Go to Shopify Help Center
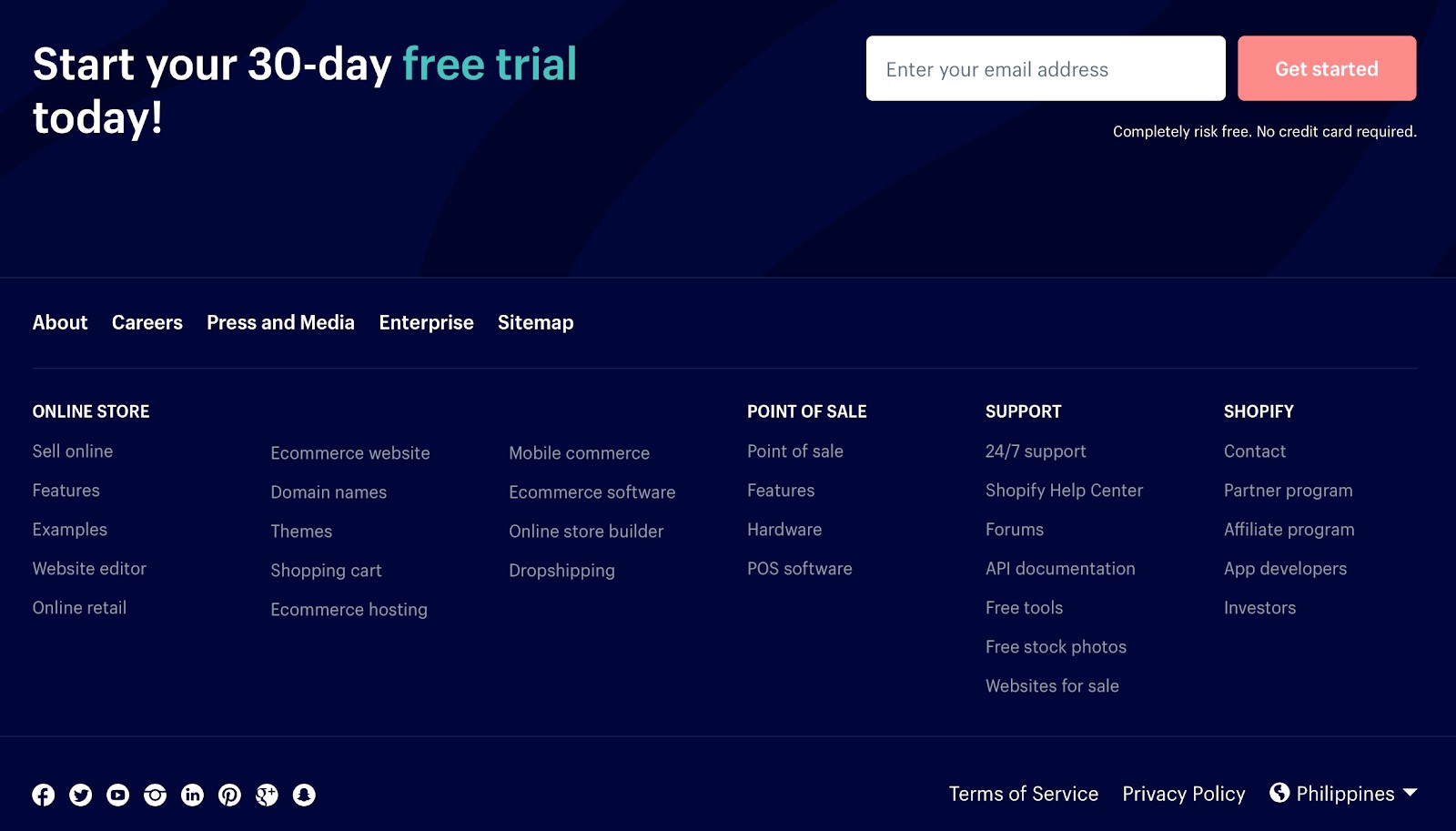1456x831 pixels. tap(1064, 491)
